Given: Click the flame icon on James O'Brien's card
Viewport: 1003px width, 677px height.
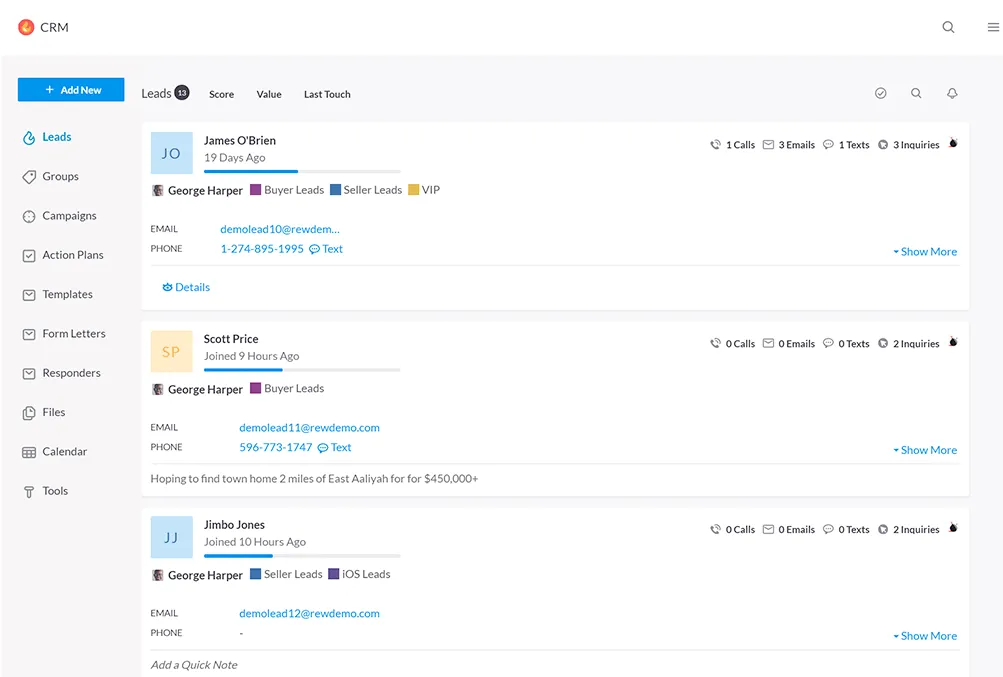Looking at the screenshot, I should [953, 143].
